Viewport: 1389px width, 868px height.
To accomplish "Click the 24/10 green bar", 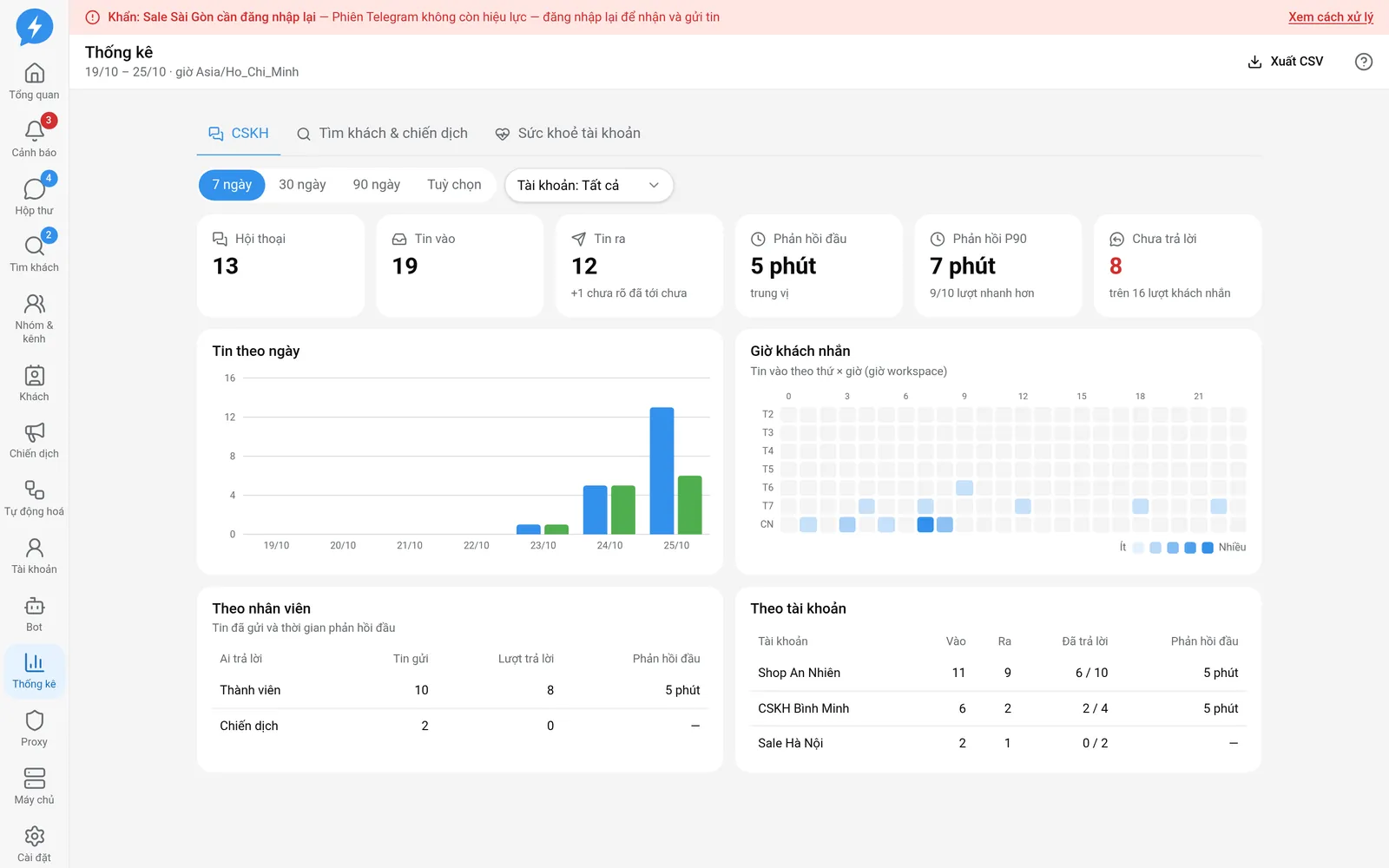I will [x=623, y=510].
